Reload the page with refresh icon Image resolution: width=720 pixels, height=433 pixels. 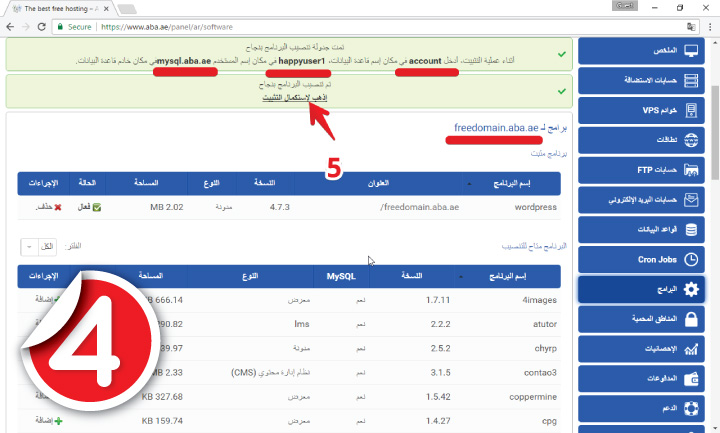click(41, 27)
